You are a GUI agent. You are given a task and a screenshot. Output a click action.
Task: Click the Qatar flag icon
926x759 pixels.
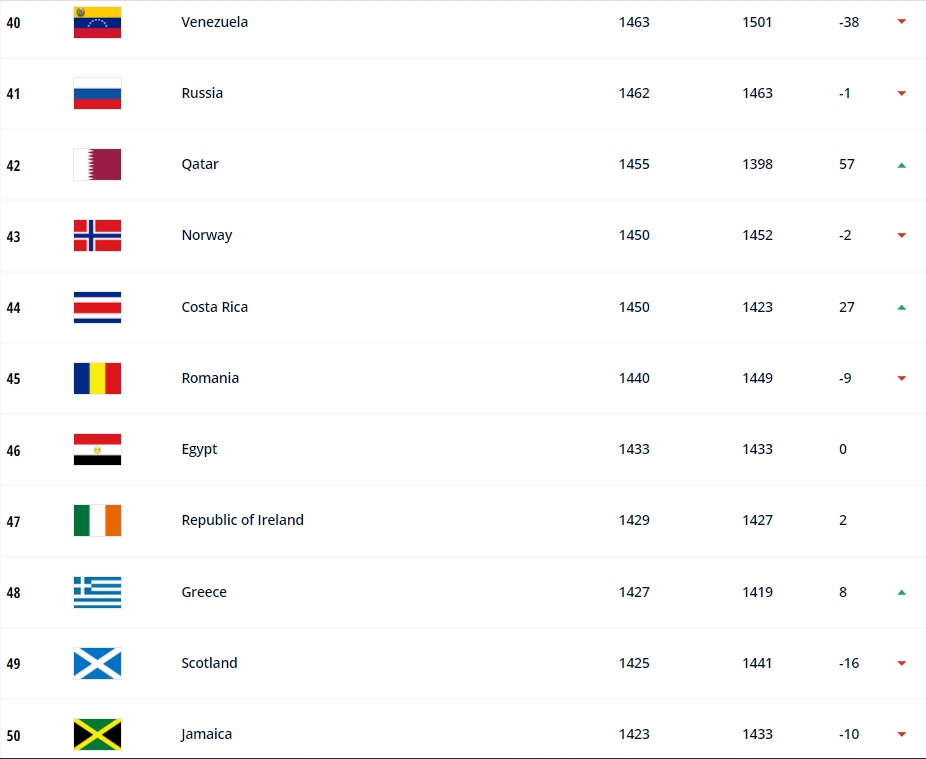pos(97,164)
